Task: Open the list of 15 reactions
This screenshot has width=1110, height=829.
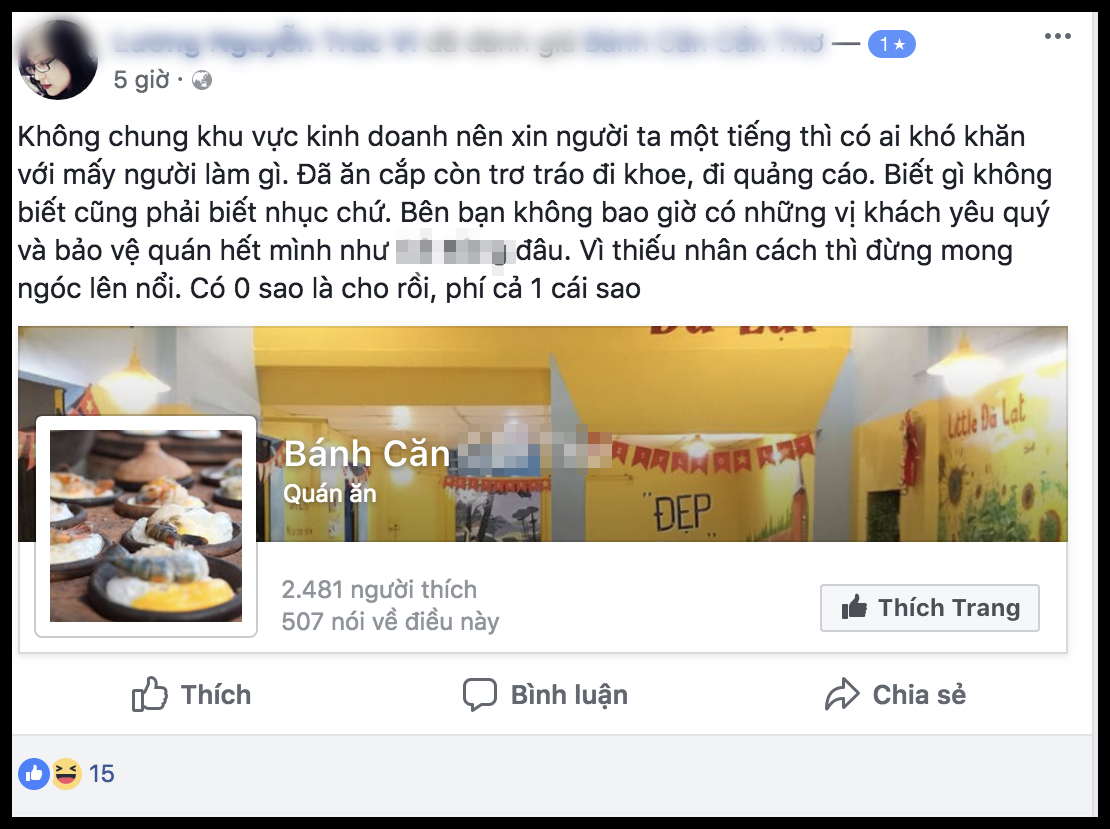Action: point(101,774)
